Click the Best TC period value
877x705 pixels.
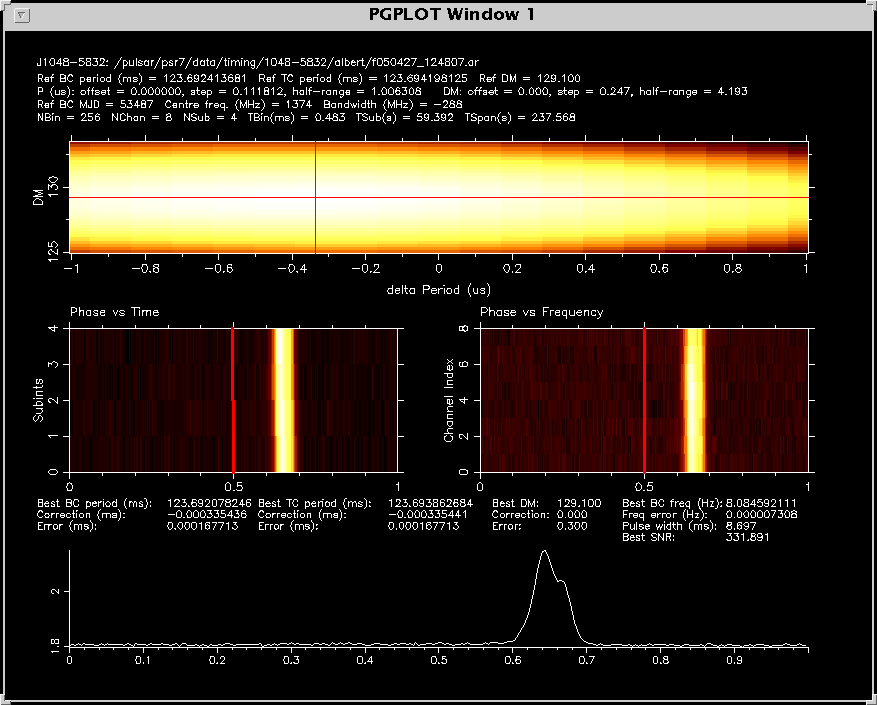pos(430,503)
